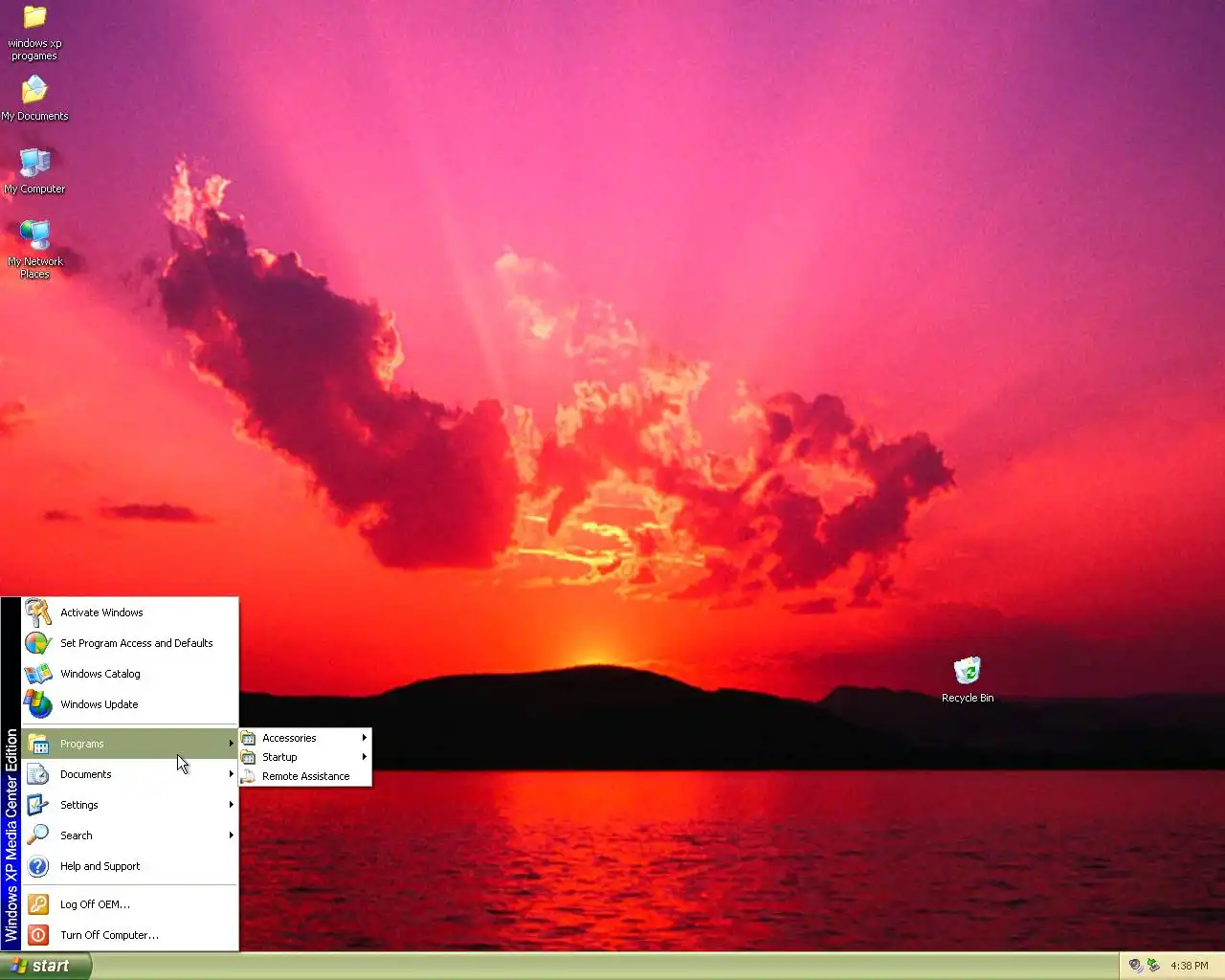Click the Accessories submenu folder icon
1225x980 pixels.
249,738
